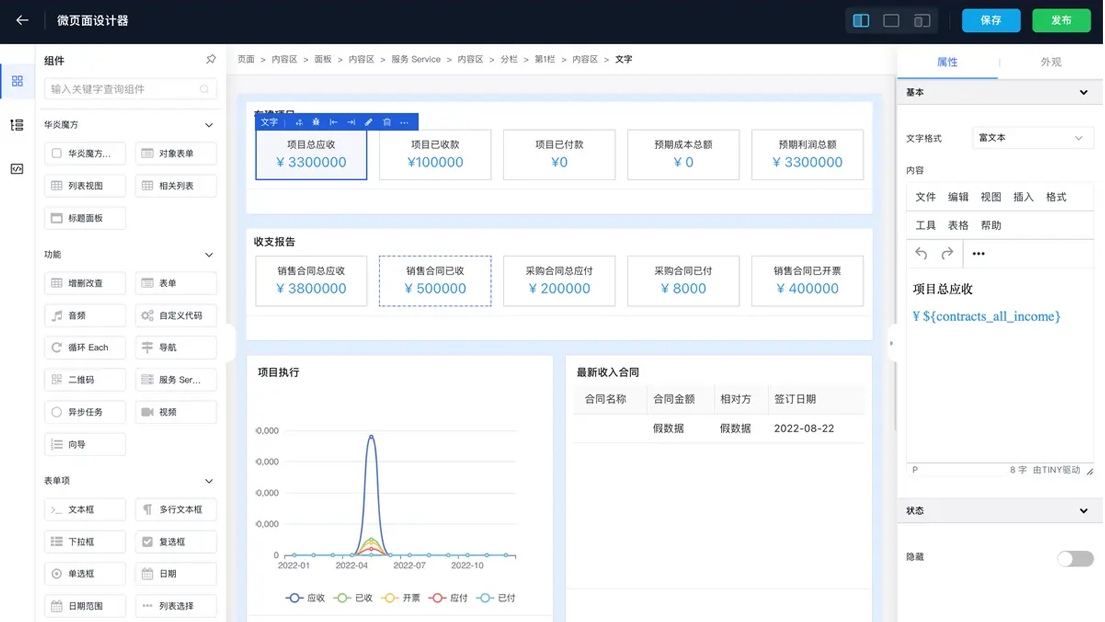This screenshot has width=1105, height=622.
Task: Open the code view sidebar icon
Action: tap(17, 169)
